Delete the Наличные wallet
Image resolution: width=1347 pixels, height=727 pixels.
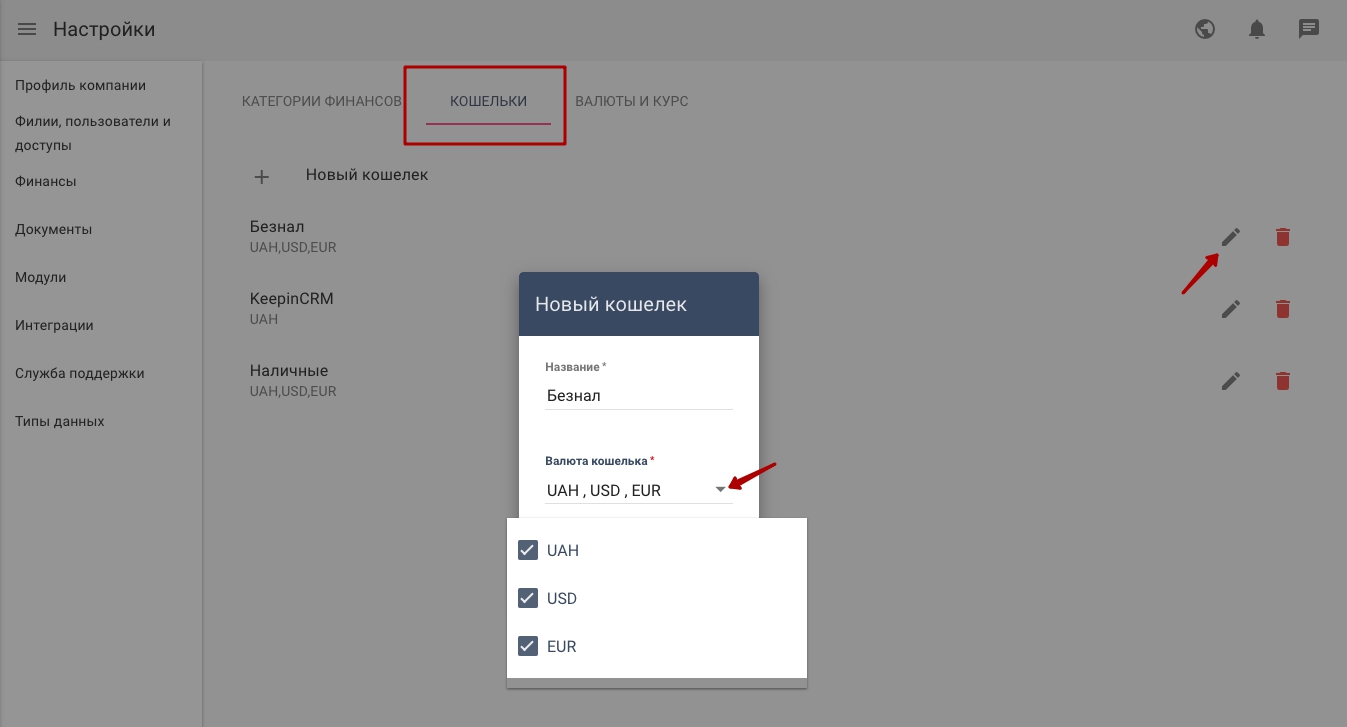tap(1283, 381)
